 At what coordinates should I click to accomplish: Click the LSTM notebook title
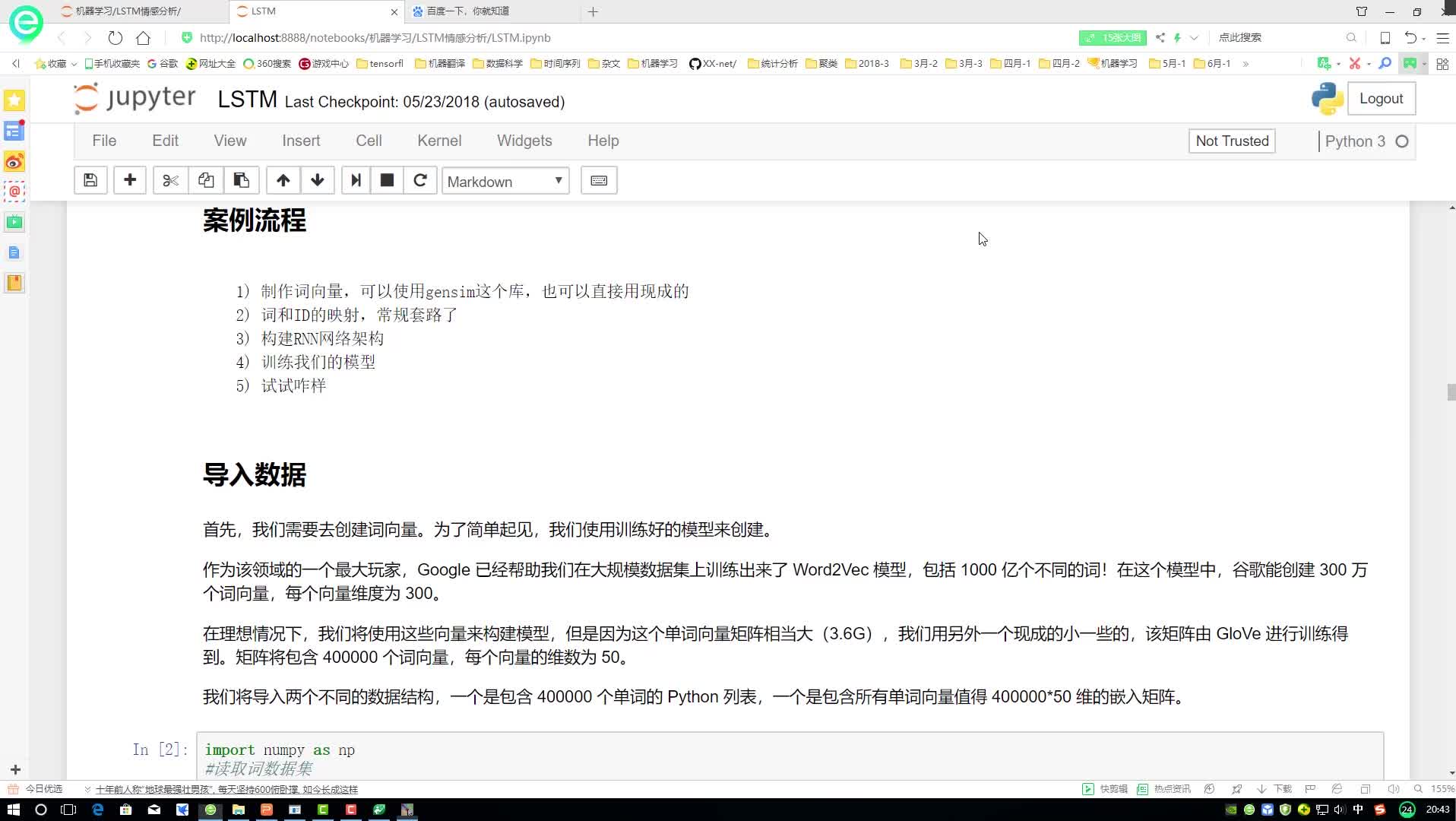tap(247, 100)
